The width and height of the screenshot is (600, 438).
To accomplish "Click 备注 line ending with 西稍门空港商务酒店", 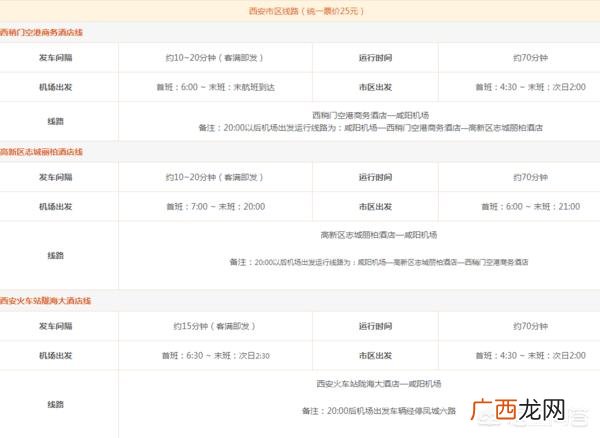I will point(378,262).
